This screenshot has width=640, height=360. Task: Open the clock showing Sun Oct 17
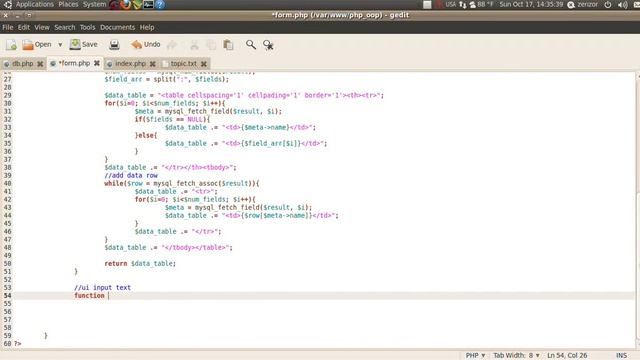(x=531, y=4)
